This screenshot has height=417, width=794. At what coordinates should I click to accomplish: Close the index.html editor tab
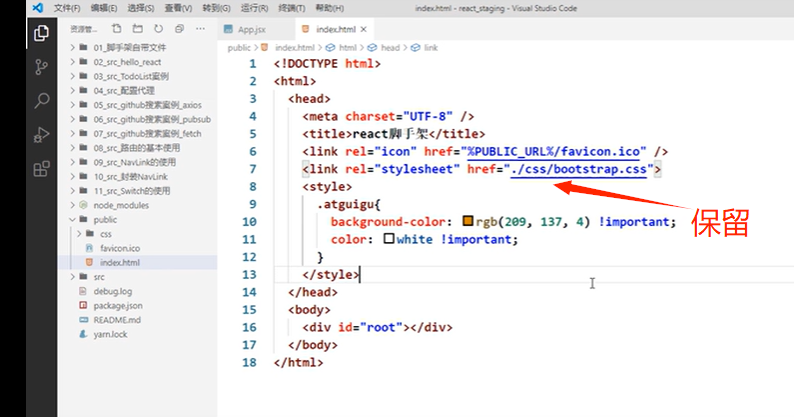coord(364,29)
